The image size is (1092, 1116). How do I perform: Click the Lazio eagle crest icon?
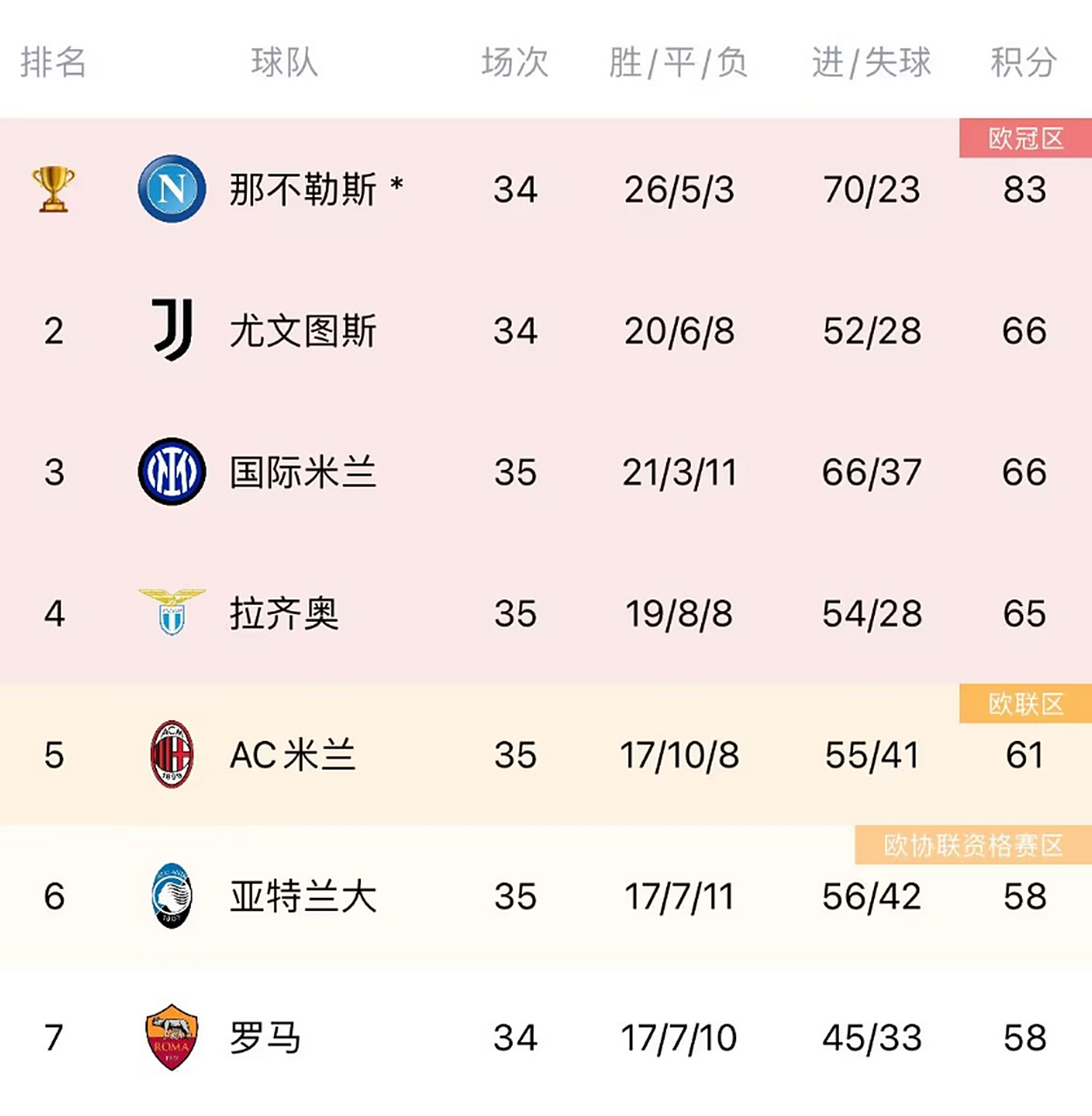172,612
